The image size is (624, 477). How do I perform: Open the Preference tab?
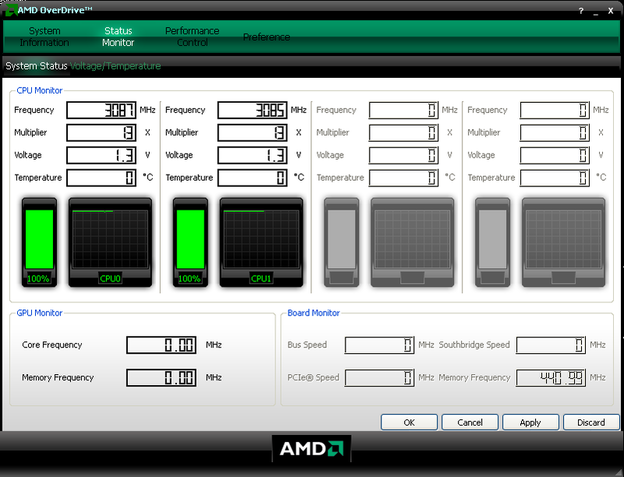coord(266,37)
